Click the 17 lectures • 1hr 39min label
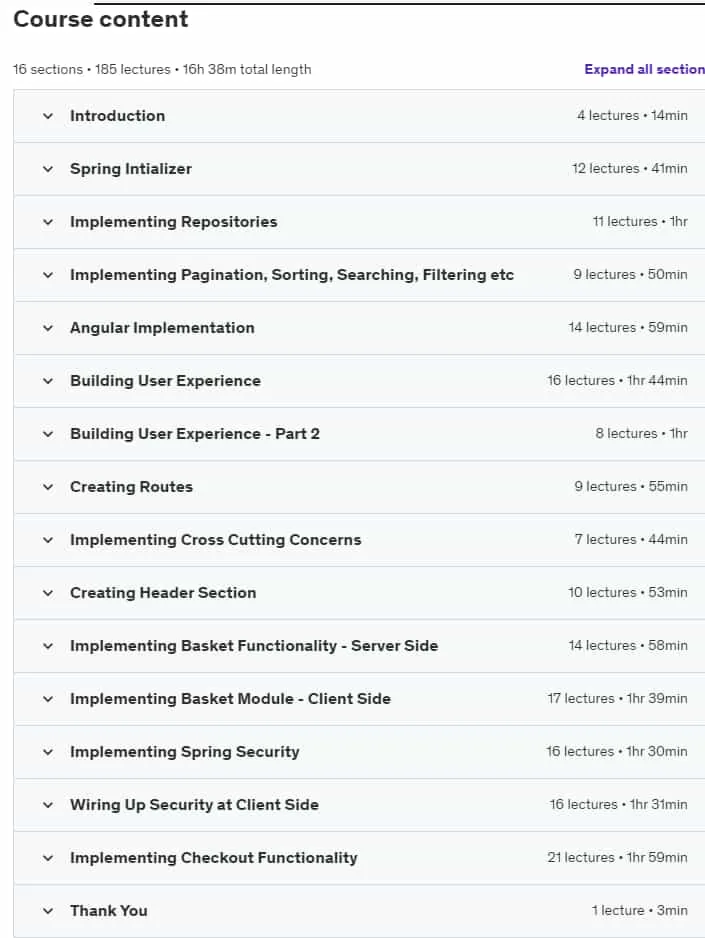Screen dimensions: 705x938 (617, 699)
